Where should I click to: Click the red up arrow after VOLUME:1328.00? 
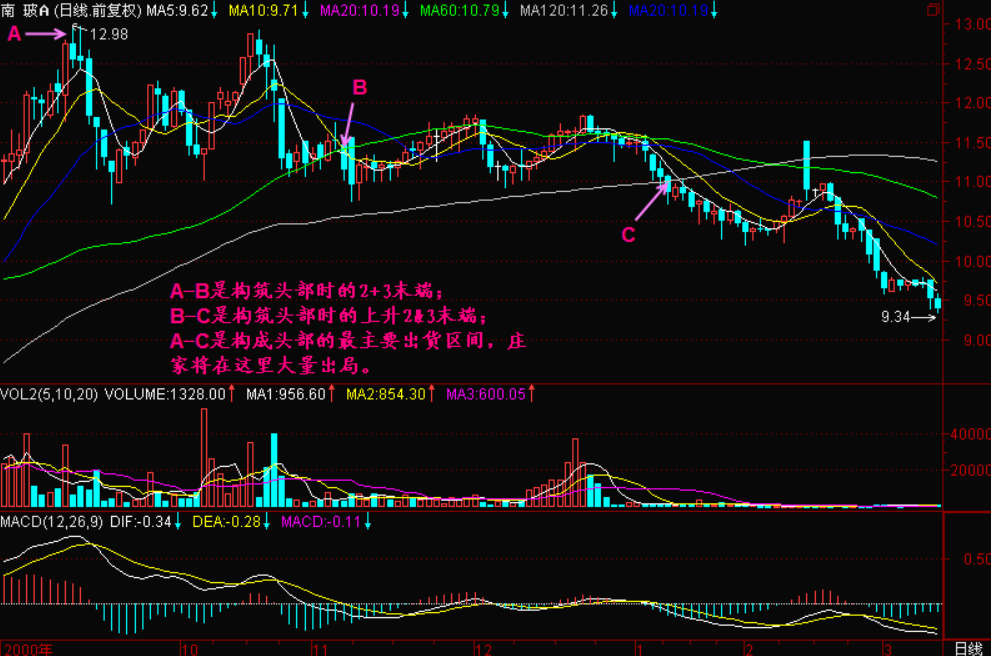click(232, 394)
